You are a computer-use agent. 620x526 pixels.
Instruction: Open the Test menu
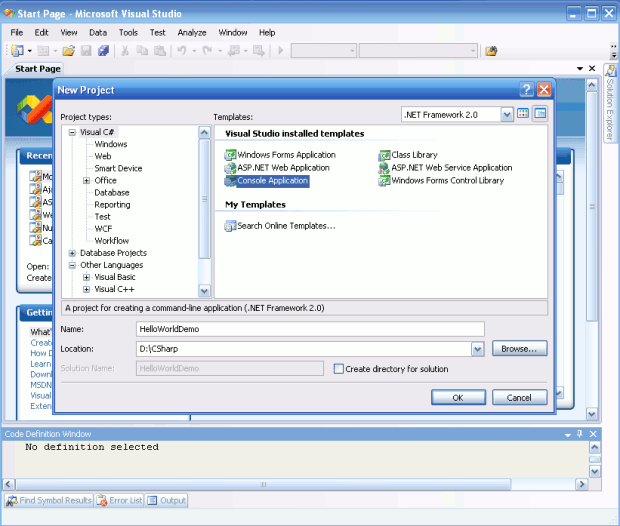point(157,32)
